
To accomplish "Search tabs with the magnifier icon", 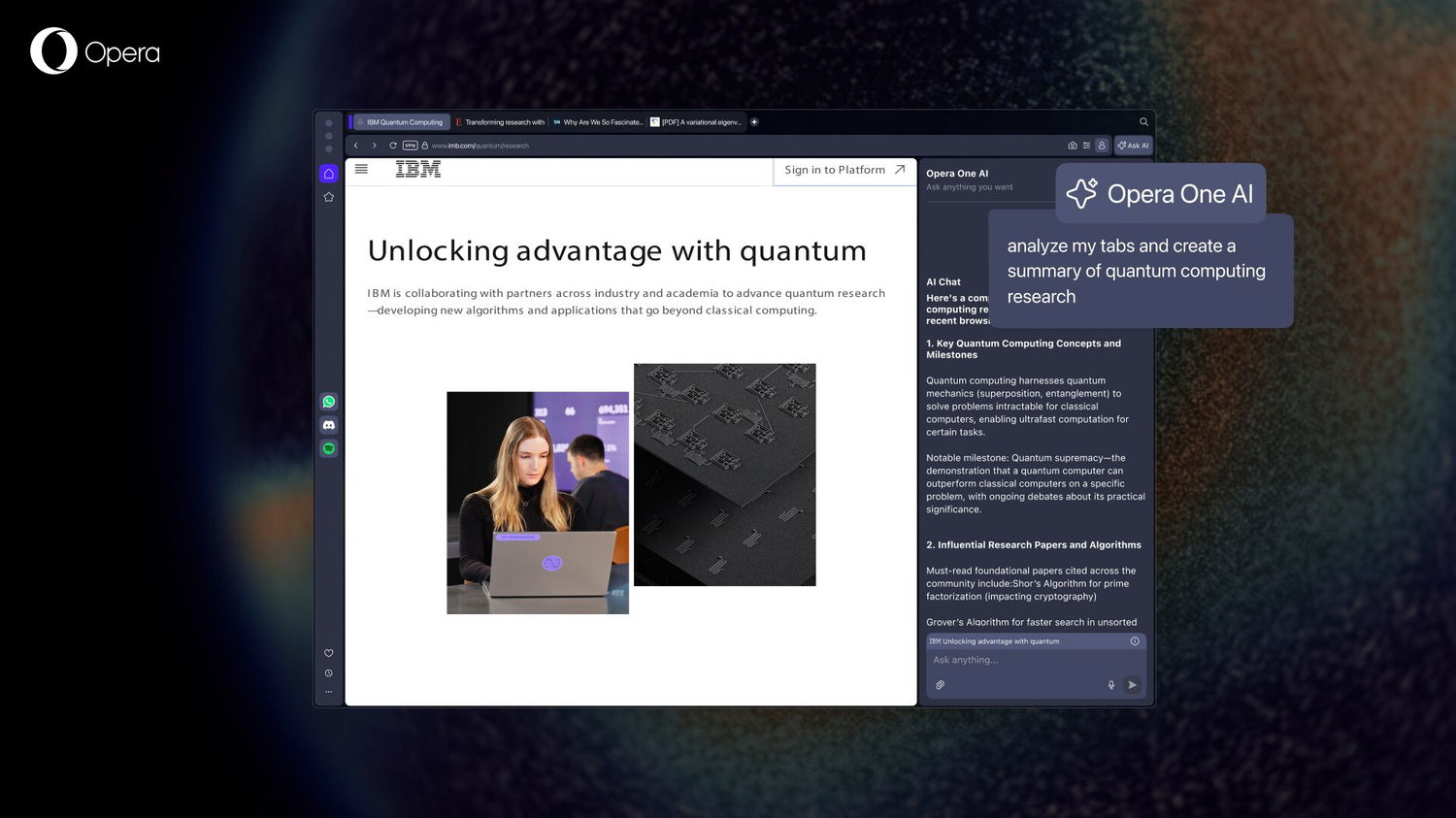I will (1143, 122).
